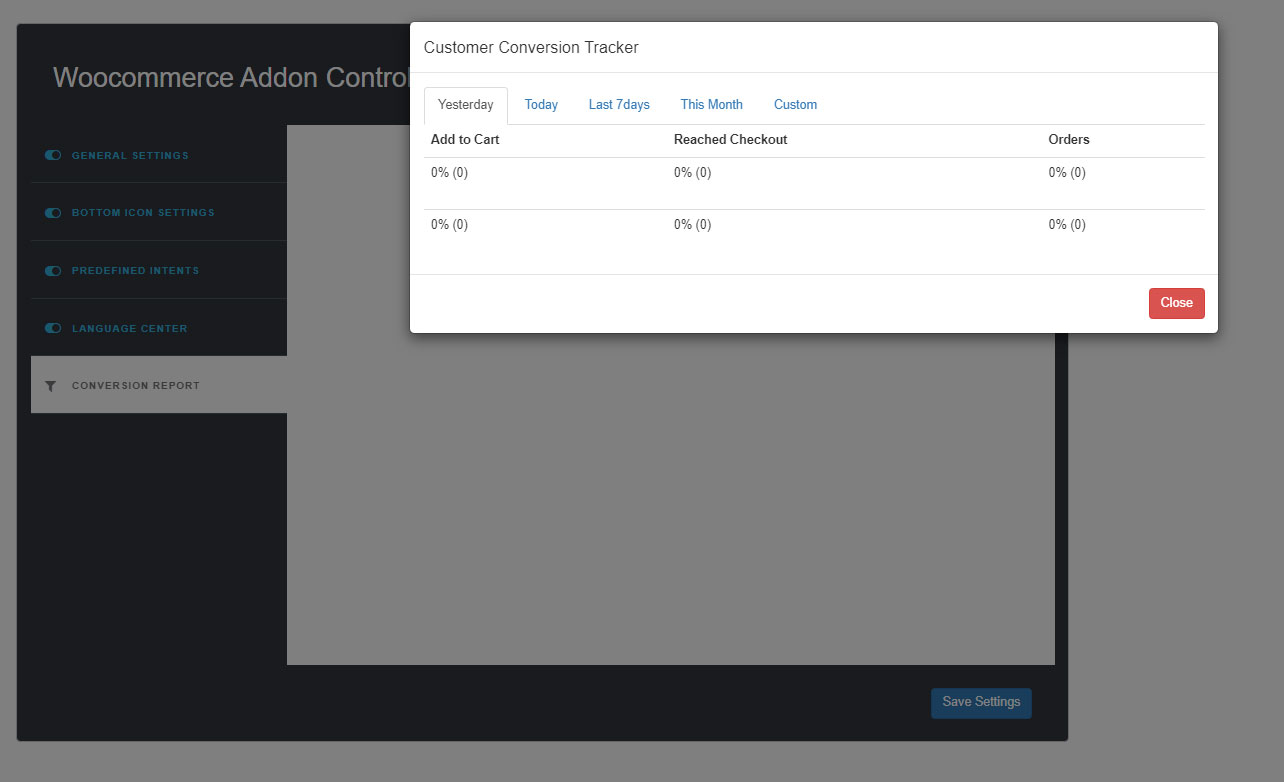Click the Conversion Report funnel icon
Image resolution: width=1284 pixels, height=782 pixels.
(x=51, y=386)
